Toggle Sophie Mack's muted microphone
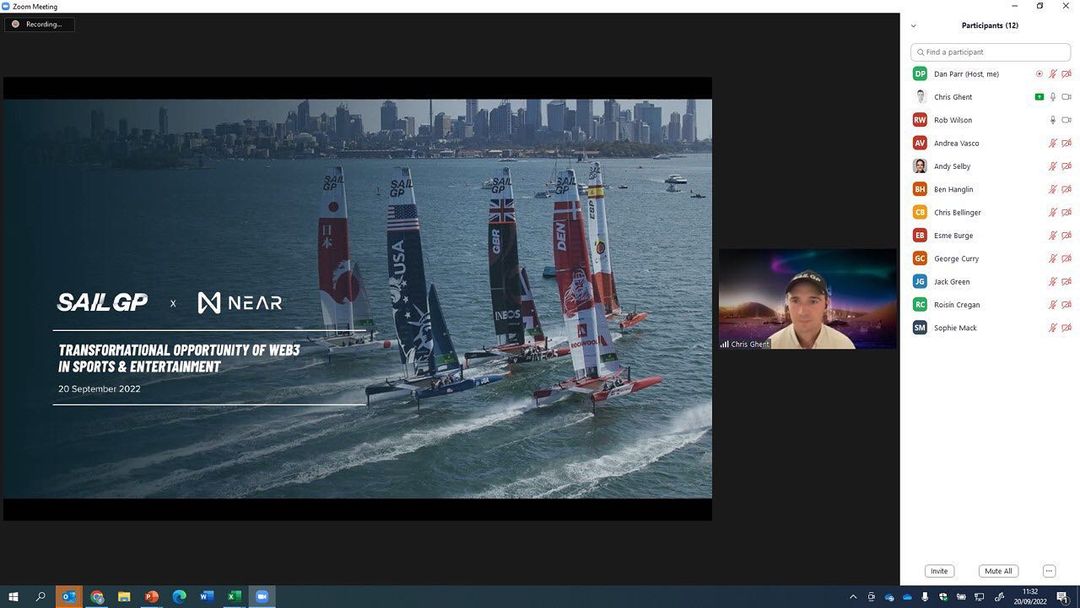Screen dimensions: 1080x608 click(x=1052, y=328)
